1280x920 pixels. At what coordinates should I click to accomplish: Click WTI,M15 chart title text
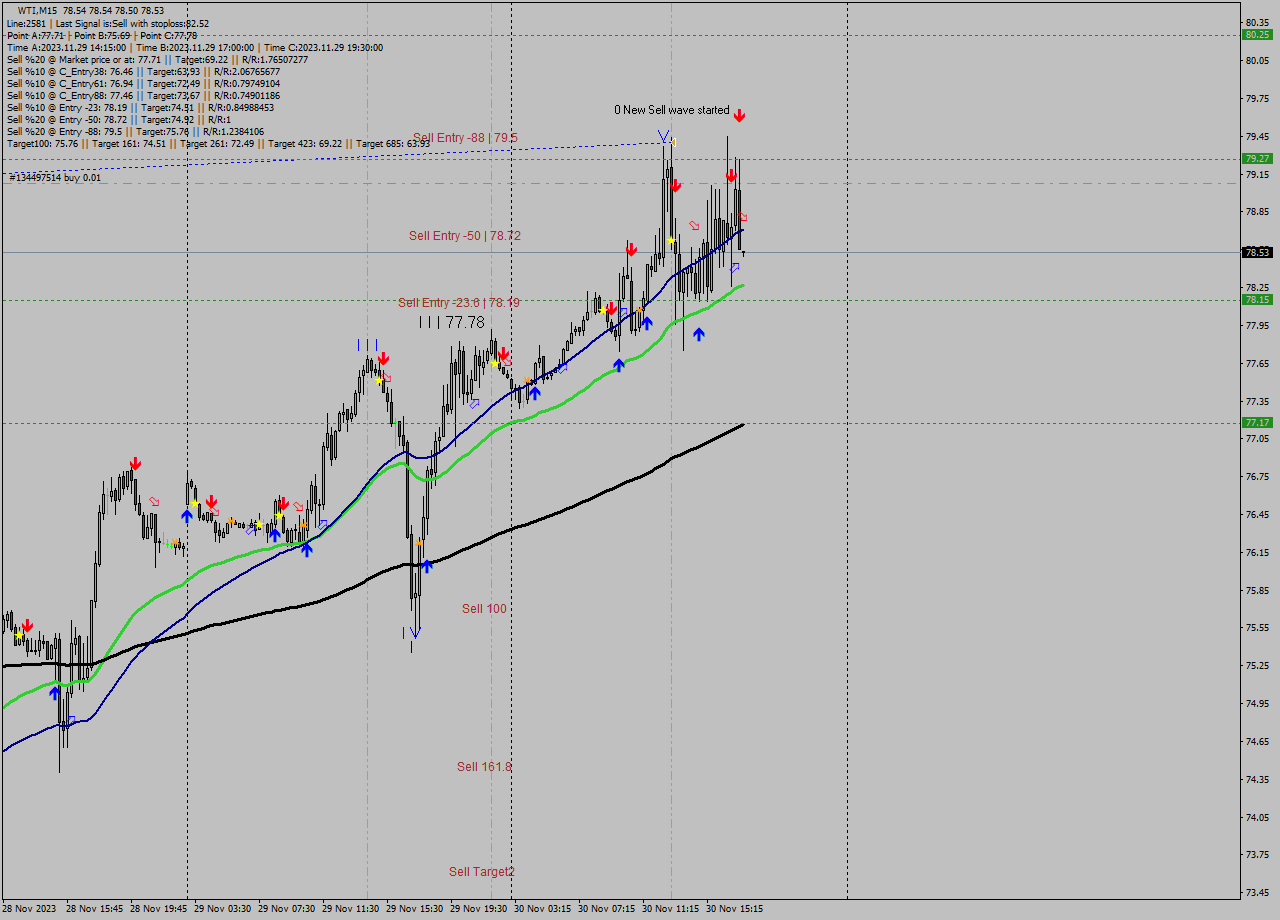click(91, 10)
